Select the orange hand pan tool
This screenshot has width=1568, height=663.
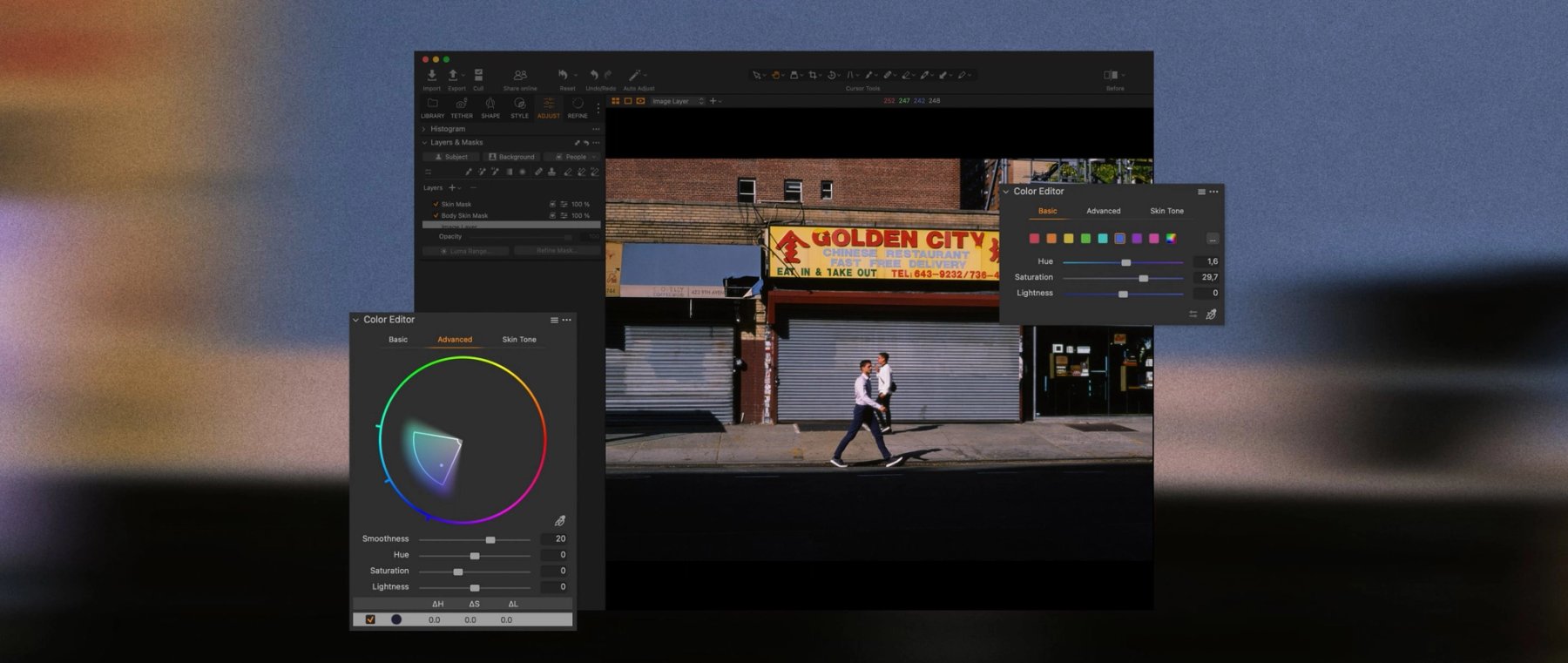775,75
